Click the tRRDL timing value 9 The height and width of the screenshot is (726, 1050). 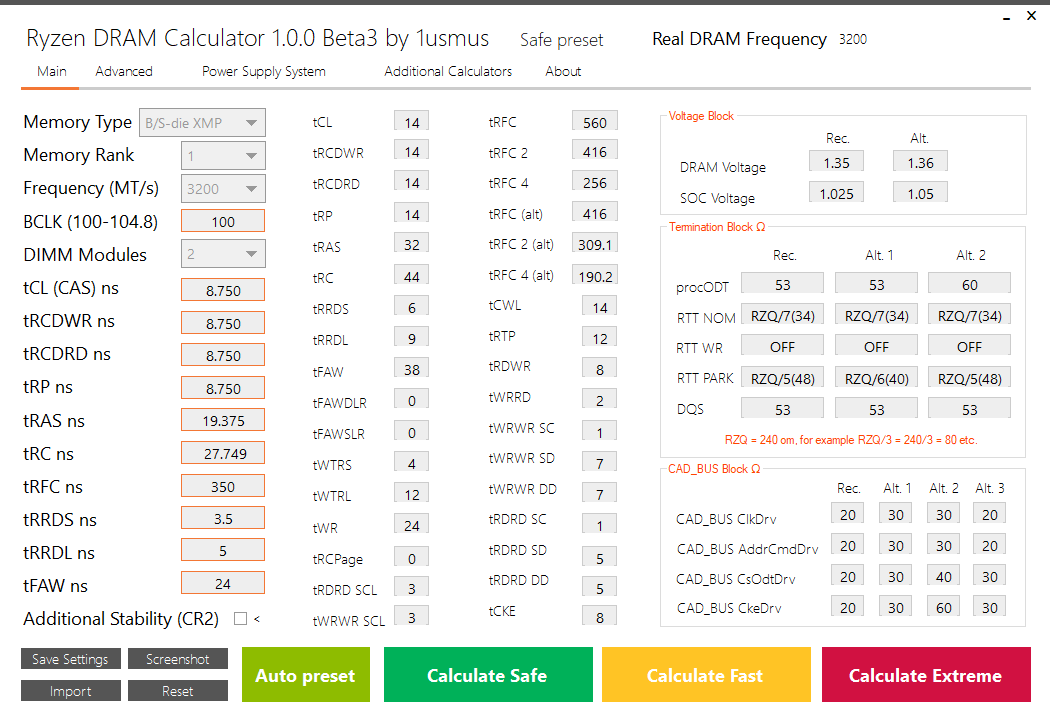pos(411,338)
